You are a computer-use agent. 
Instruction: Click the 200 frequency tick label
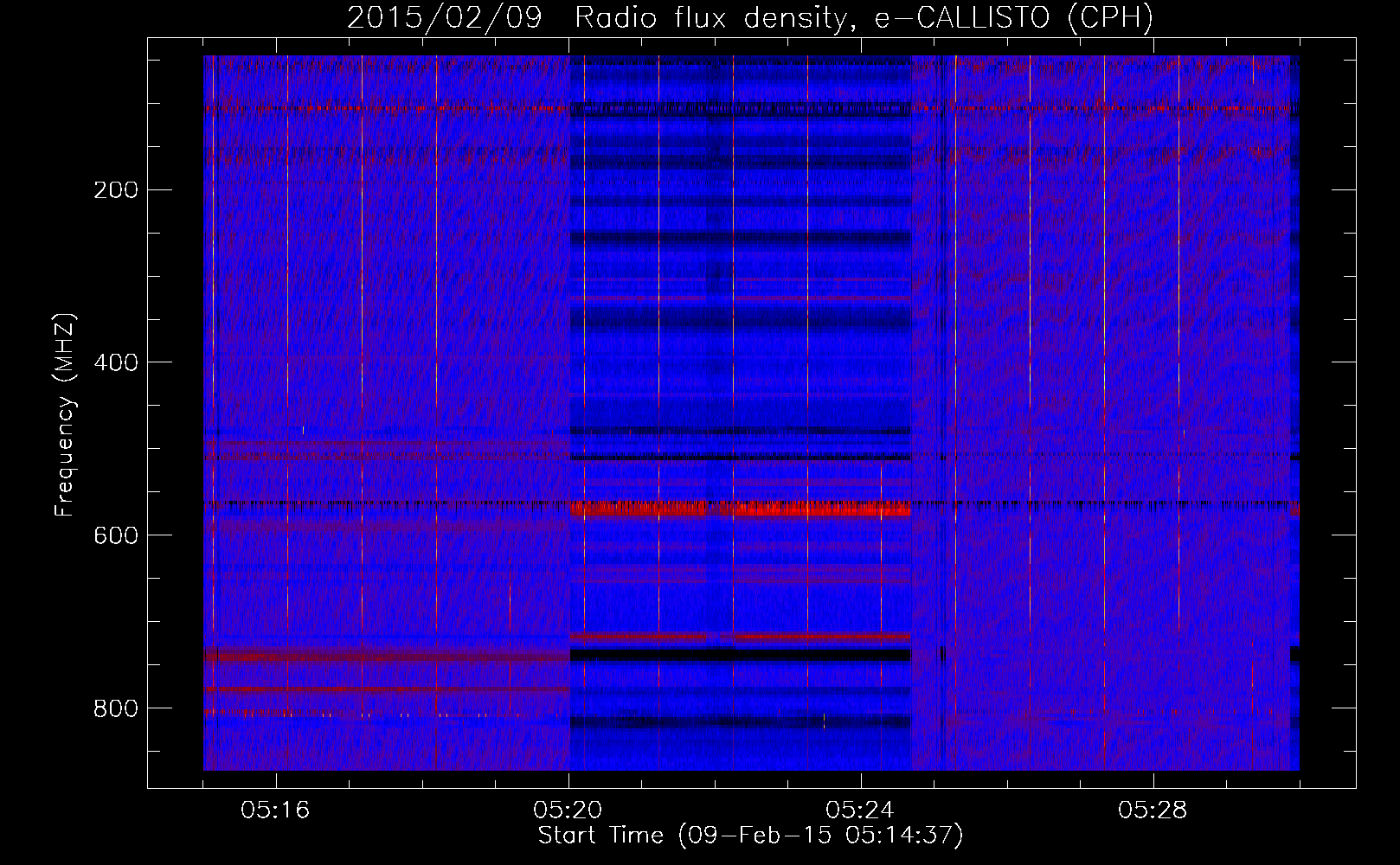tap(116, 190)
